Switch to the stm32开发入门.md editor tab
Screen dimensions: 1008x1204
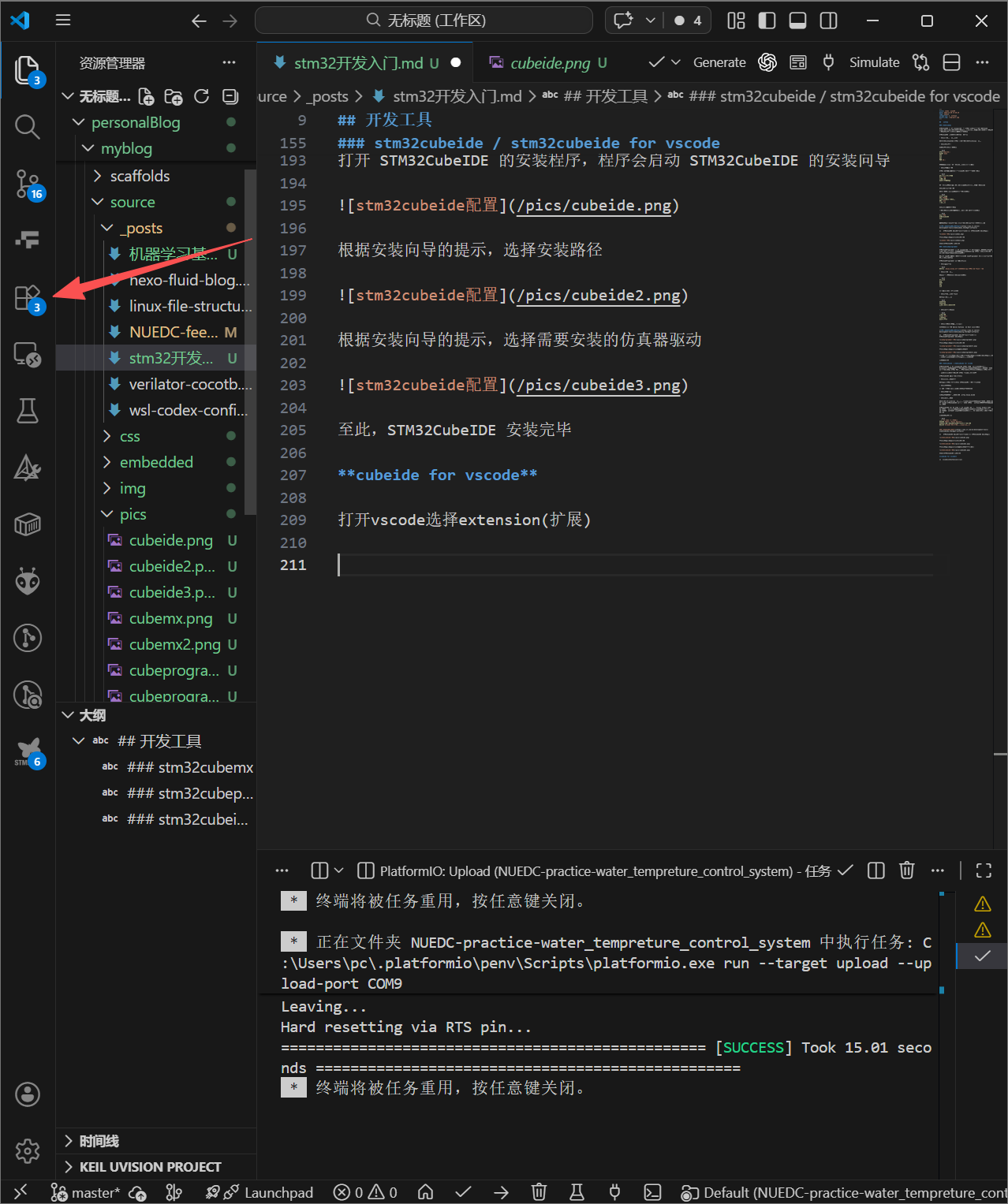[366, 63]
